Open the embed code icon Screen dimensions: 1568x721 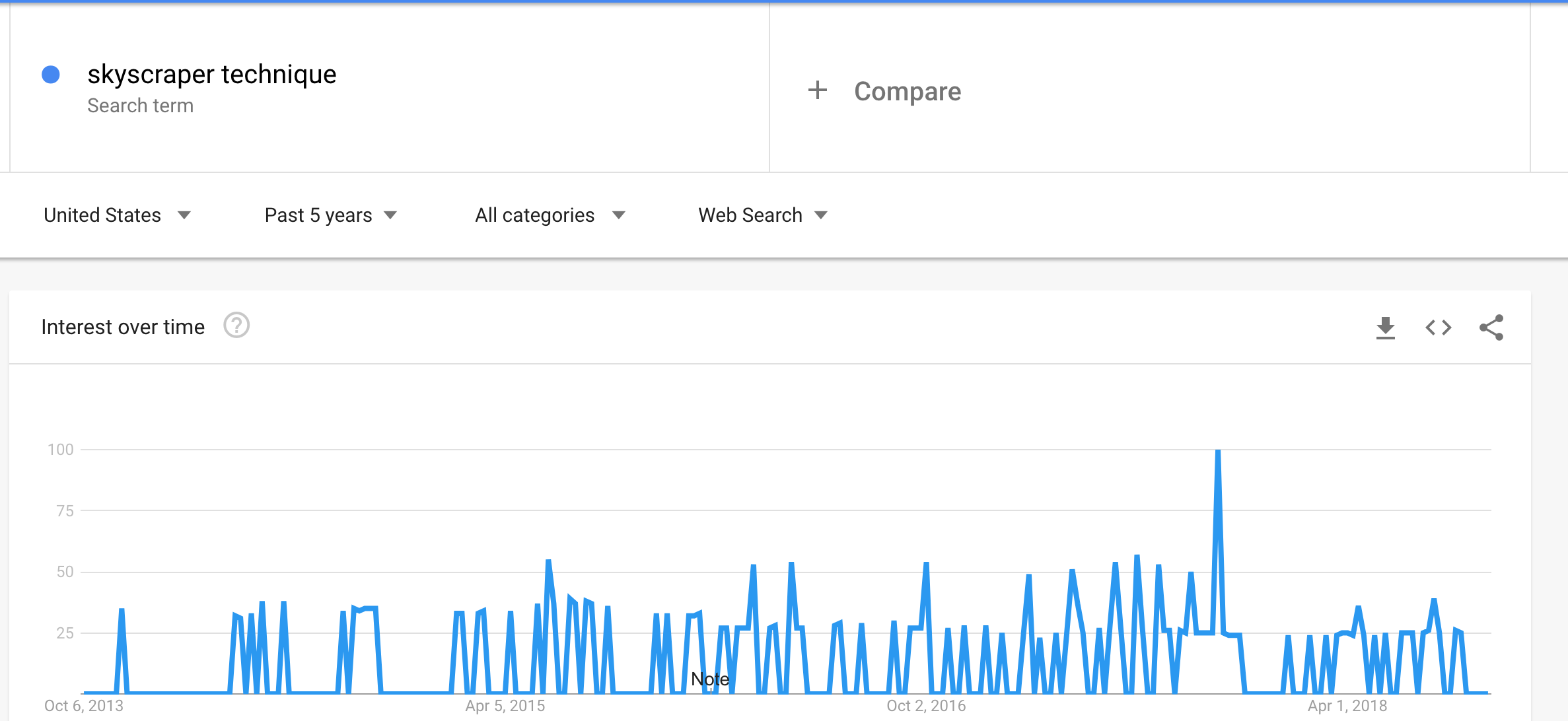[1438, 327]
